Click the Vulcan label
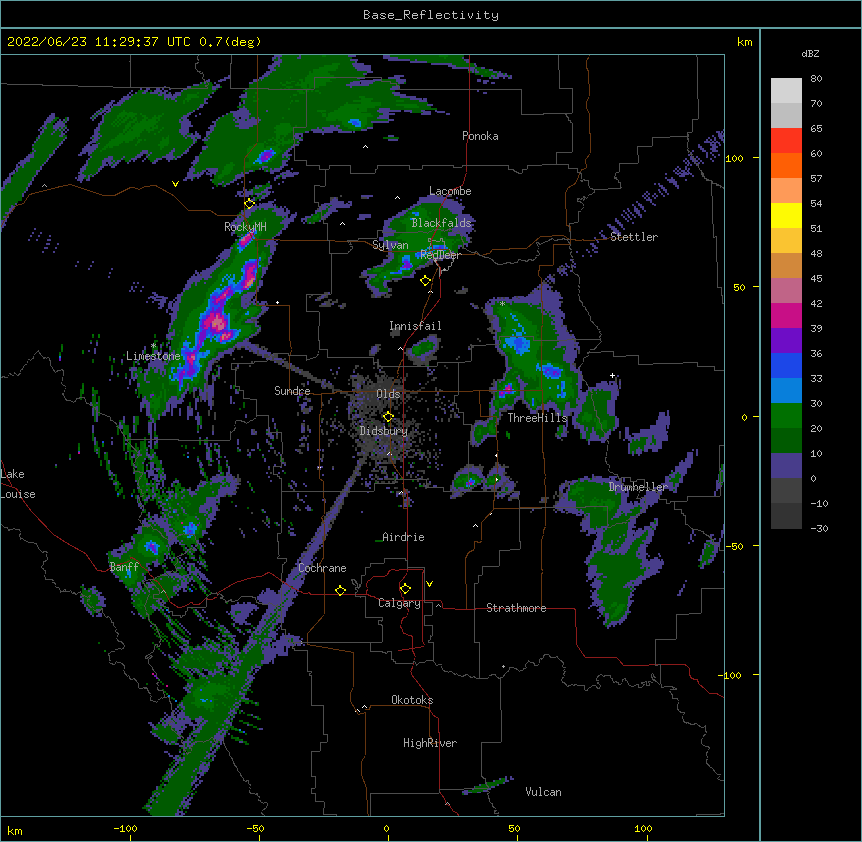Image resolution: width=862 pixels, height=842 pixels. (543, 792)
